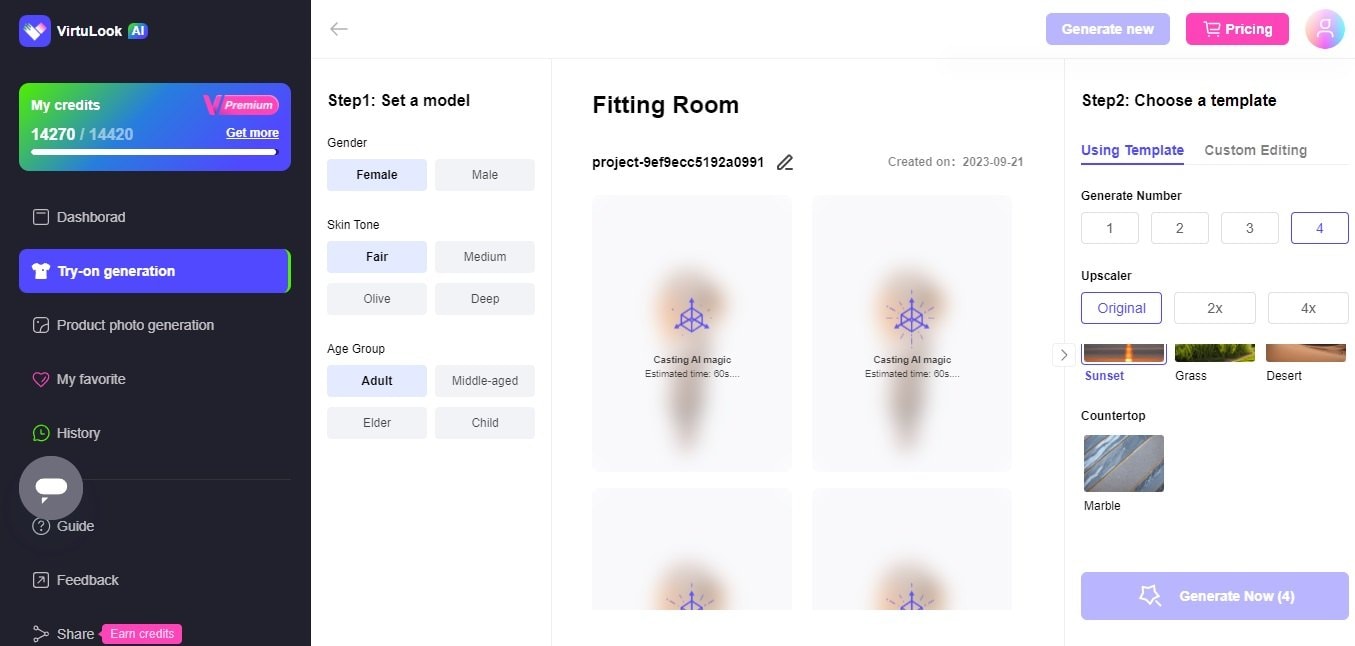Open the Pricing page

[x=1238, y=29]
